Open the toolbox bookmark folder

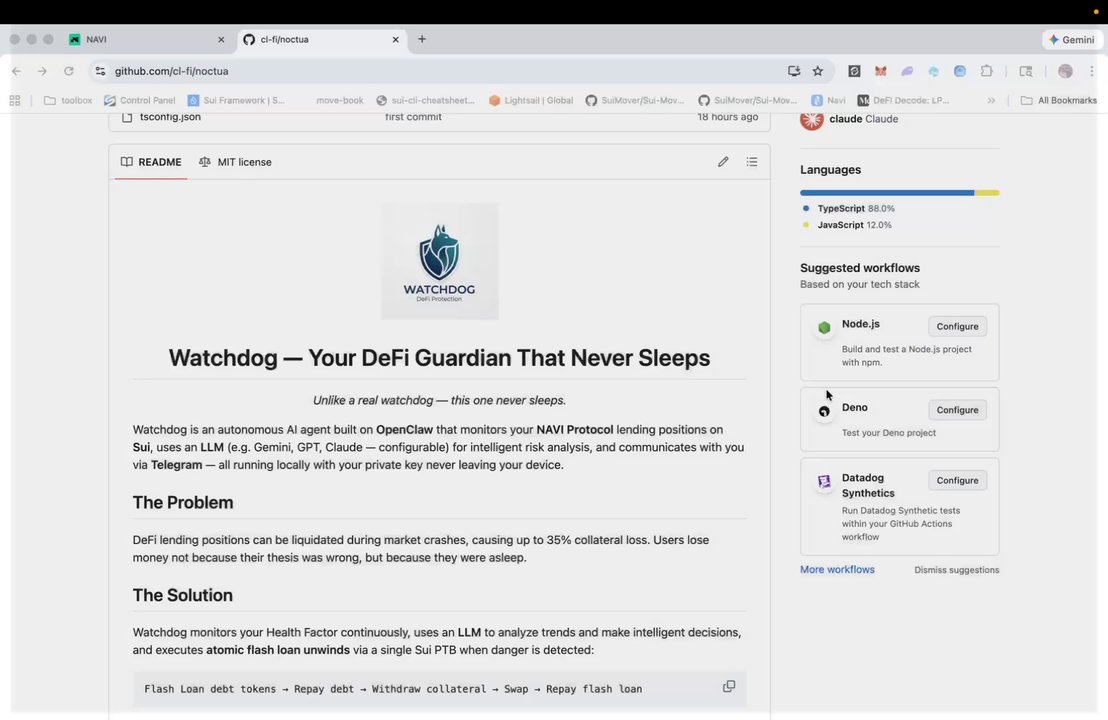pyautogui.click(x=68, y=100)
